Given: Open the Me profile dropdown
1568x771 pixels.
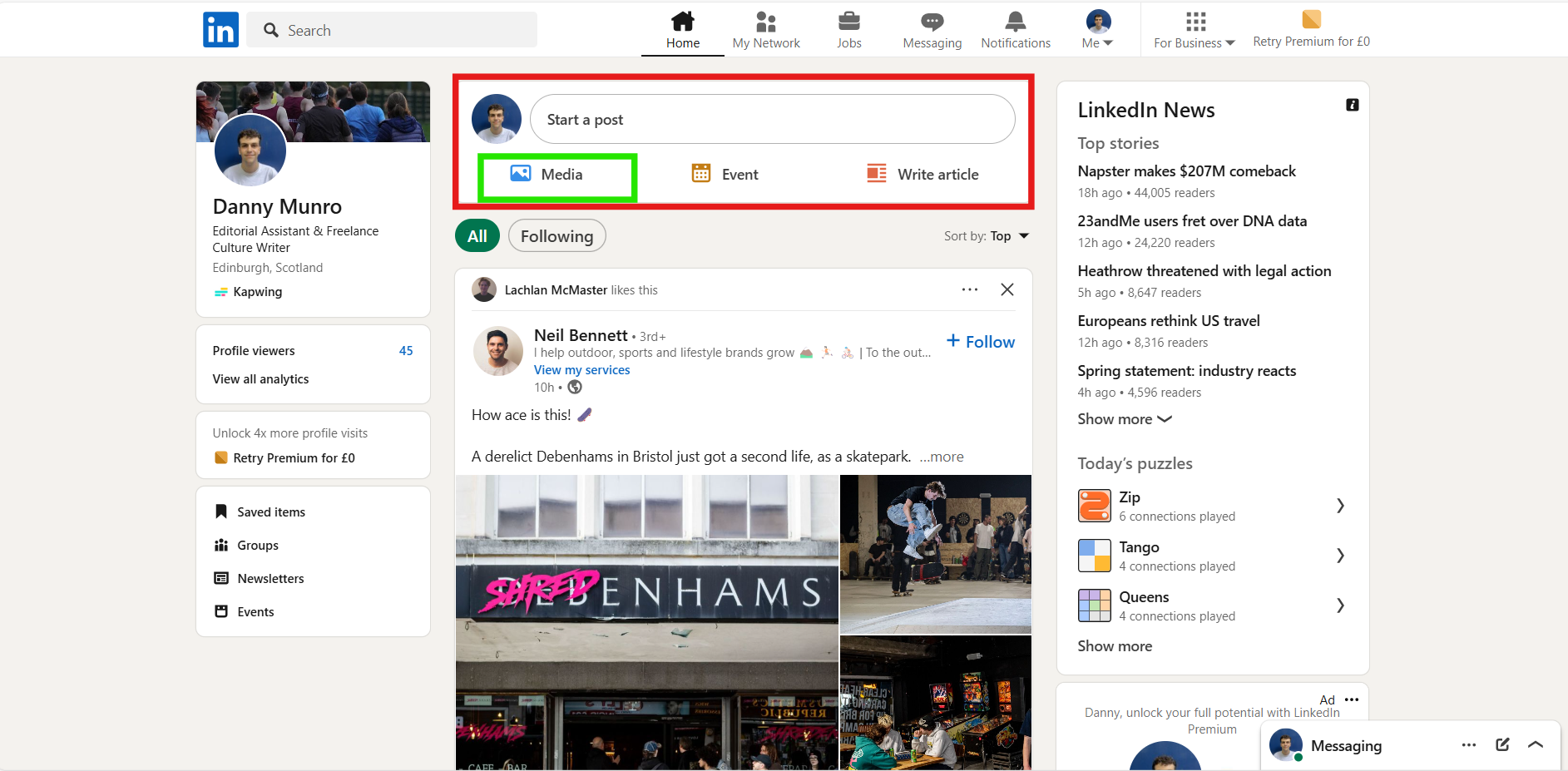Looking at the screenshot, I should pos(1096,29).
